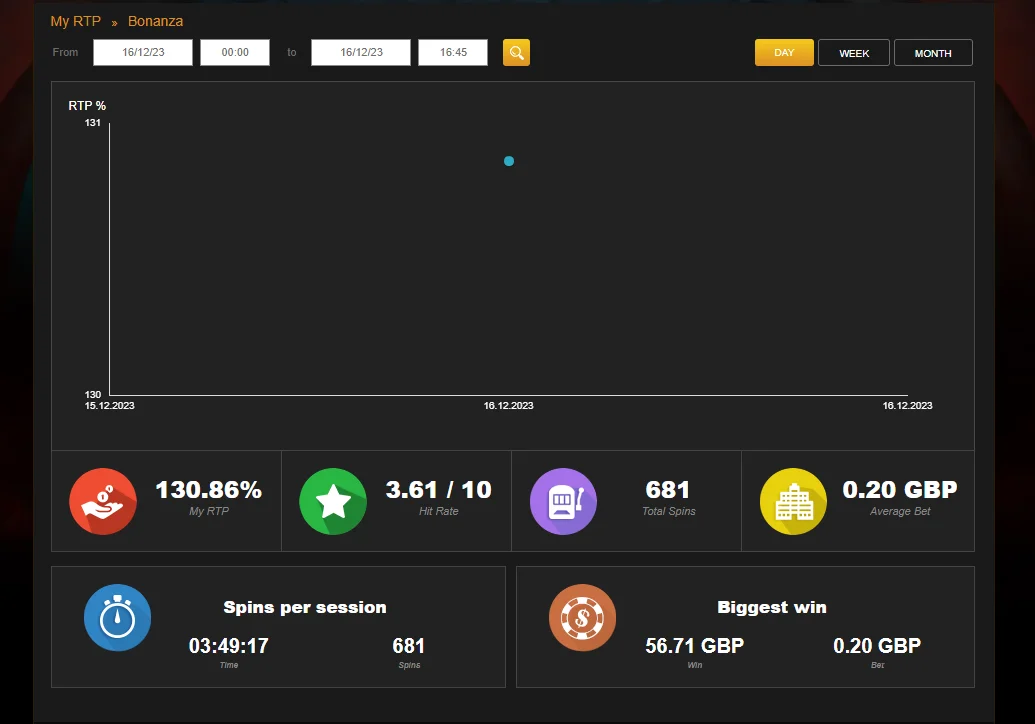Switch to the MONTH range tab
The image size is (1035, 724).
[x=933, y=53]
